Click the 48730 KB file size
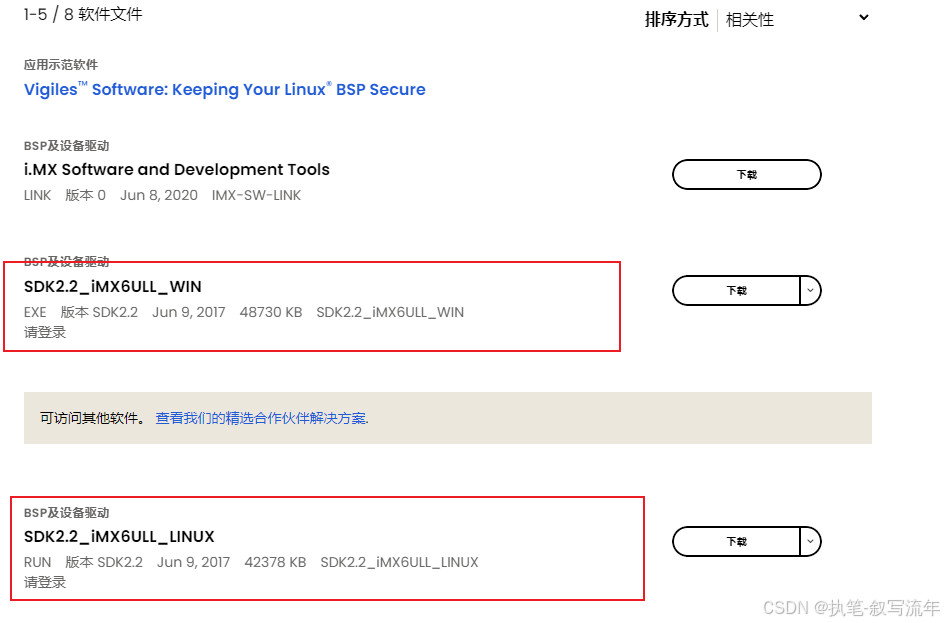944x623 pixels. pyautogui.click(x=271, y=312)
